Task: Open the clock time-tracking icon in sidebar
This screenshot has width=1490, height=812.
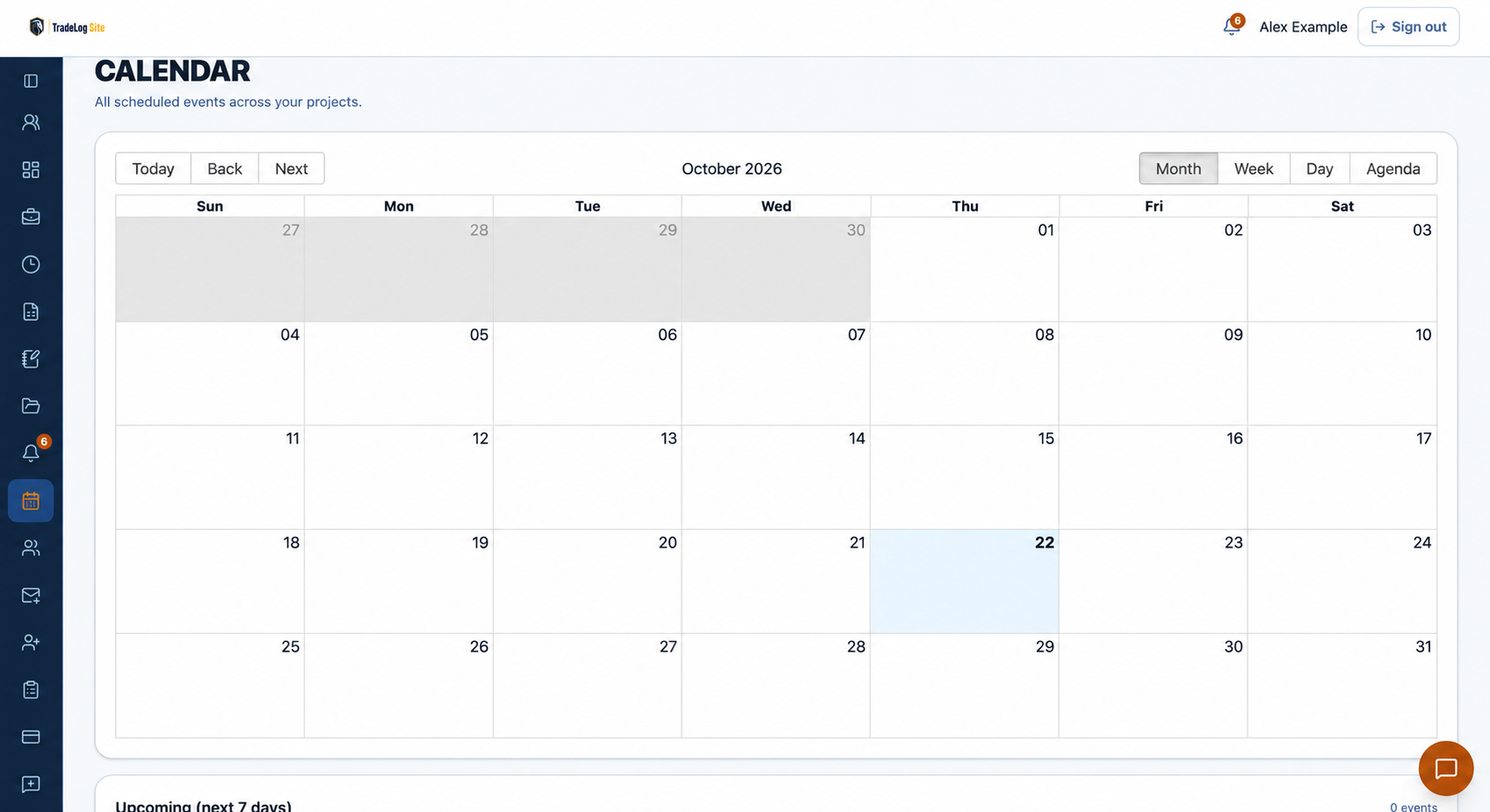Action: point(31,264)
